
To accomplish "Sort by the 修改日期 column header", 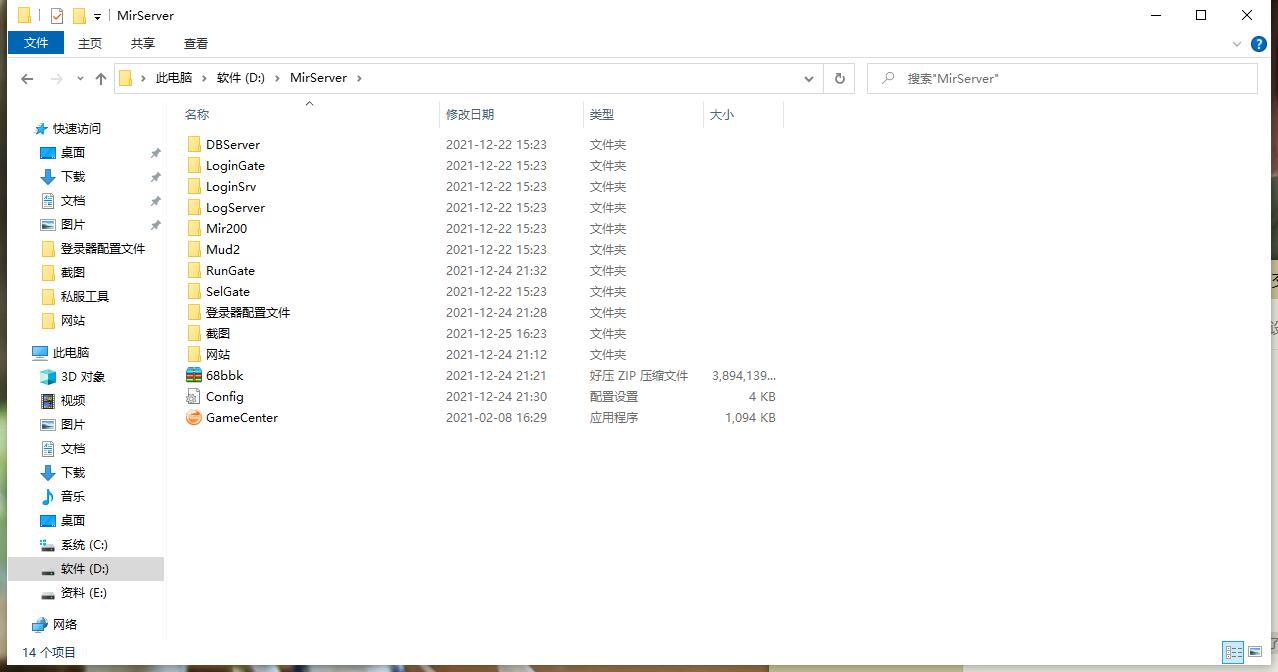I will pyautogui.click(x=470, y=115).
